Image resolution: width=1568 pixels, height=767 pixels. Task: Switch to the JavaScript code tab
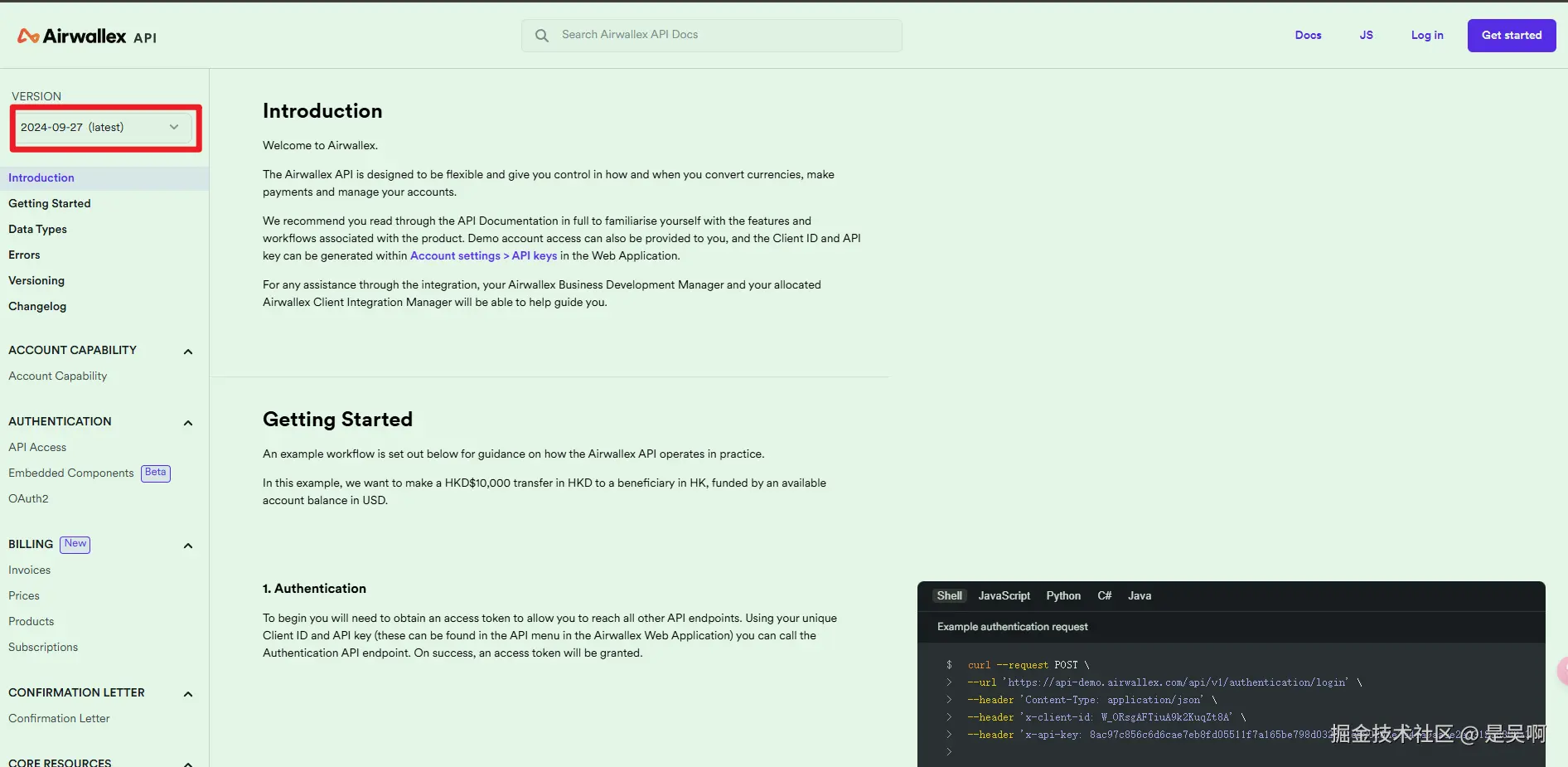pyautogui.click(x=1004, y=596)
